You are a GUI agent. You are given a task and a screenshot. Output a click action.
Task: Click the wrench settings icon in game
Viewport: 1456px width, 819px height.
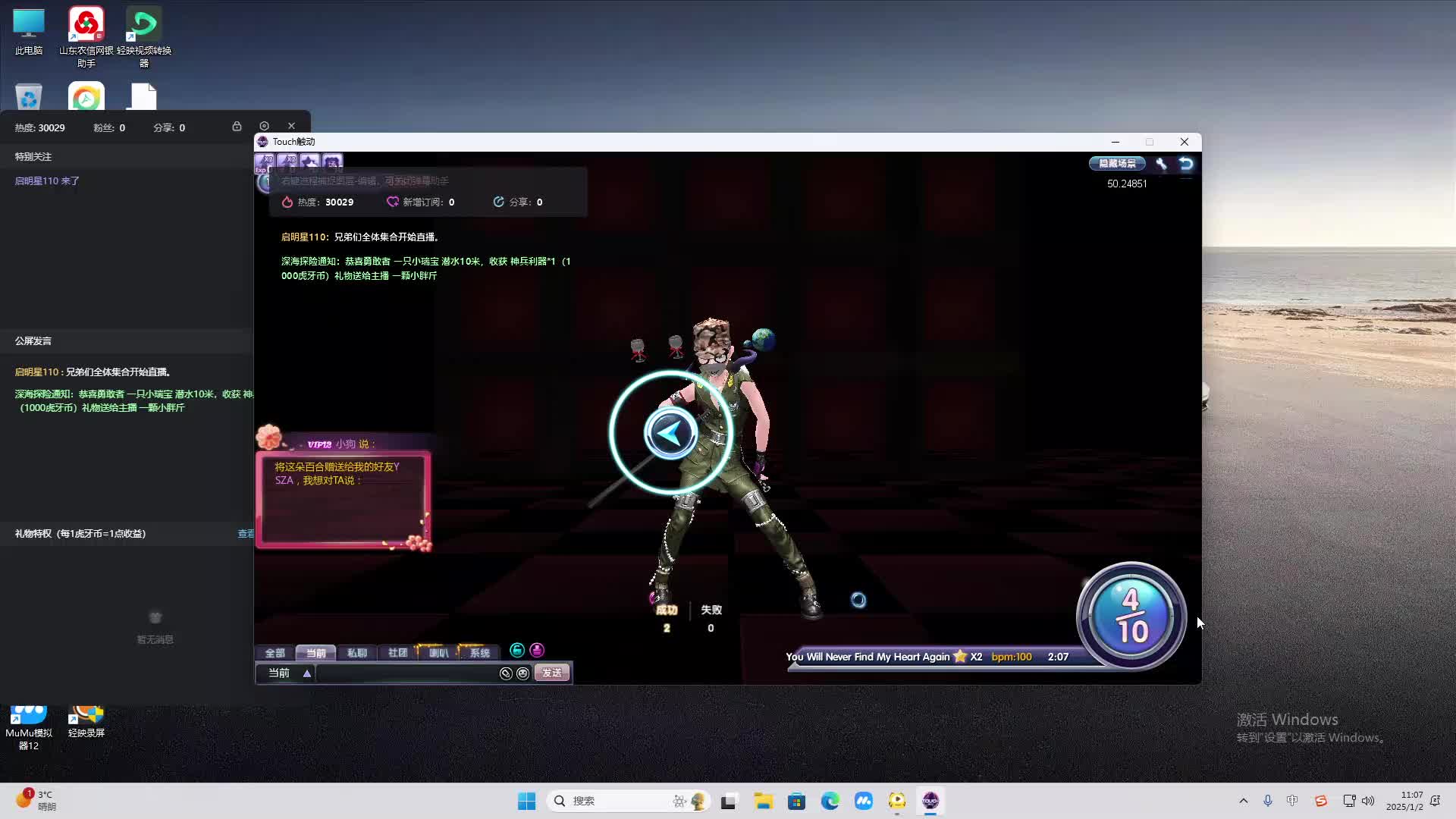click(x=1161, y=164)
